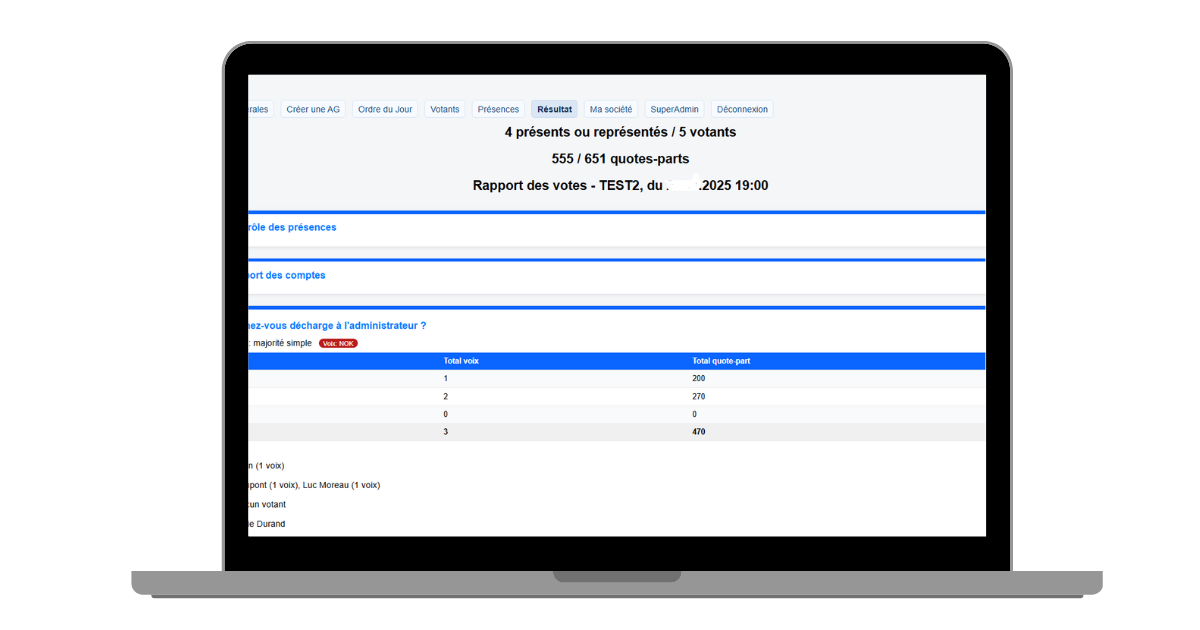Click the Déconnexion button
This screenshot has width=1200, height=630.
point(742,109)
